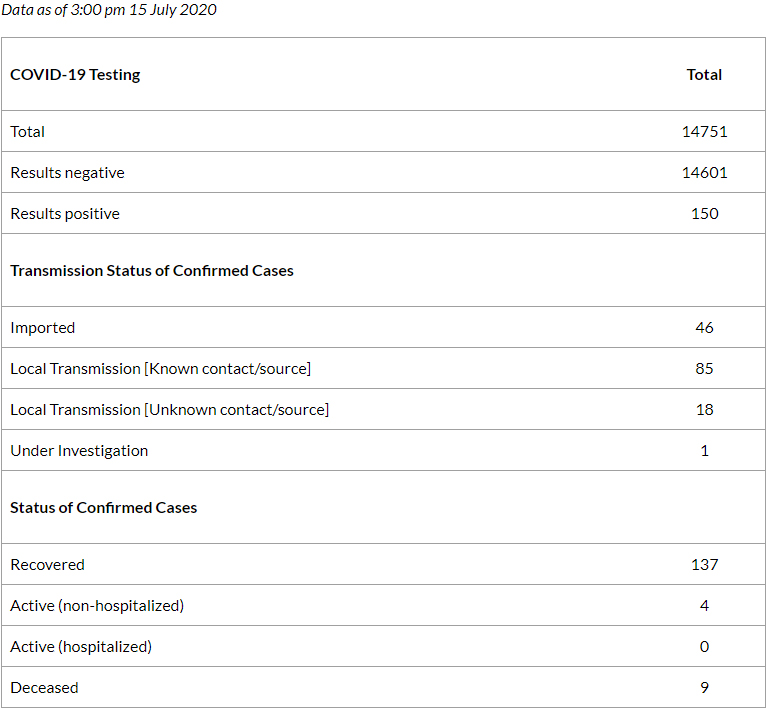
Task: Click the Results negative row label
Action: 67,173
